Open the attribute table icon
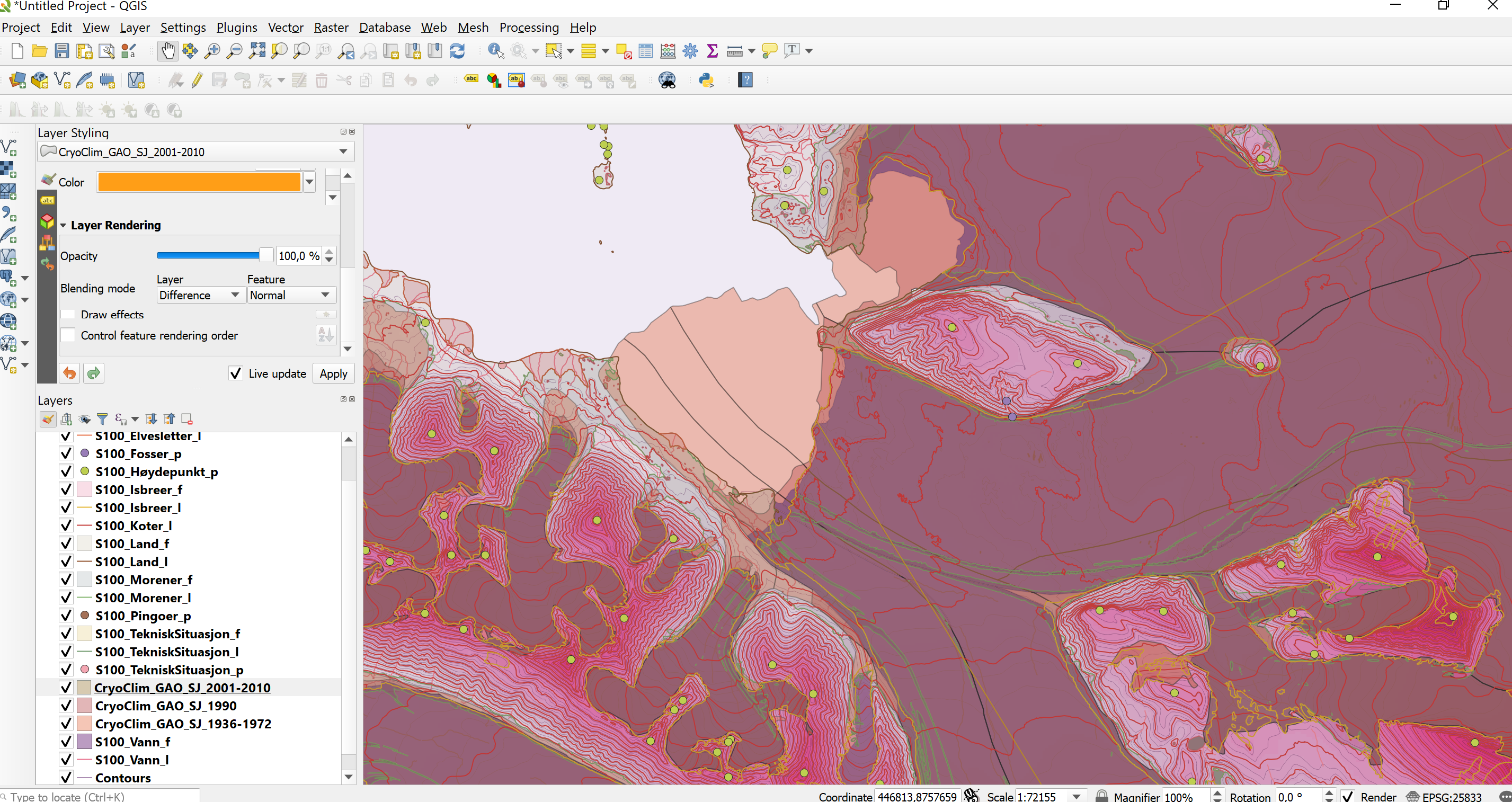Screen dimensions: 1512x802 [646, 51]
